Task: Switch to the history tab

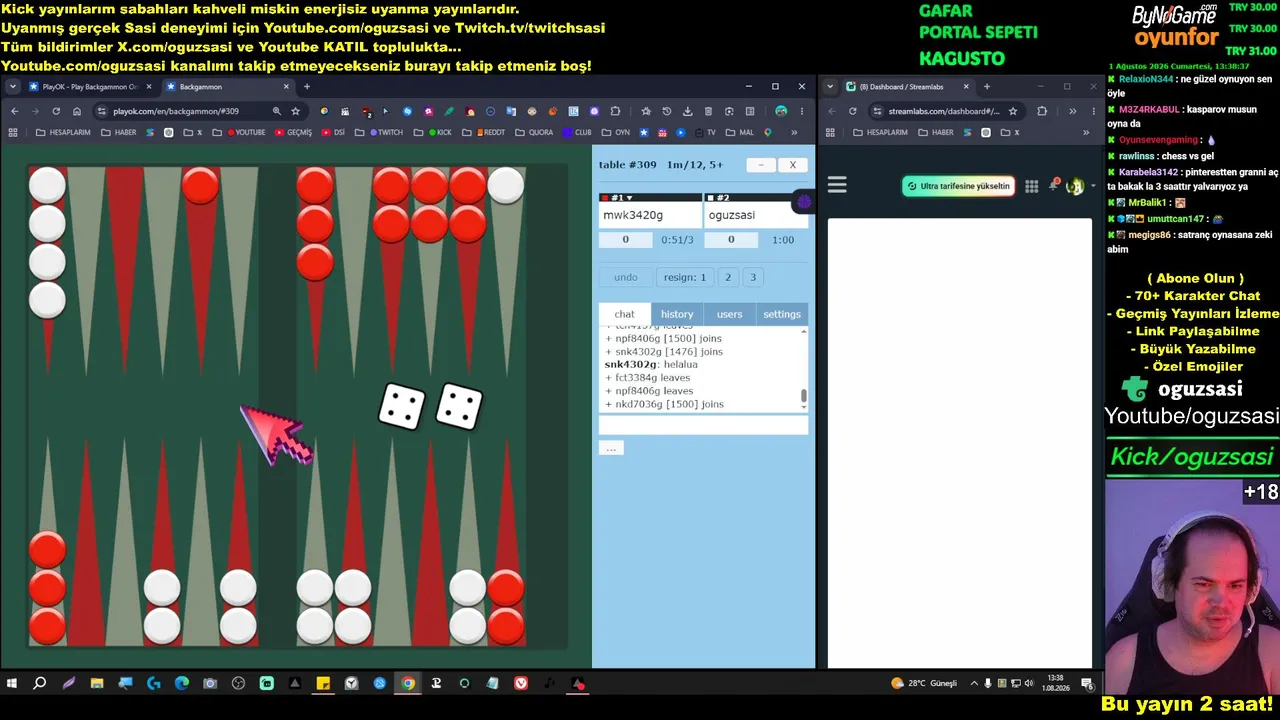Action: 677,314
